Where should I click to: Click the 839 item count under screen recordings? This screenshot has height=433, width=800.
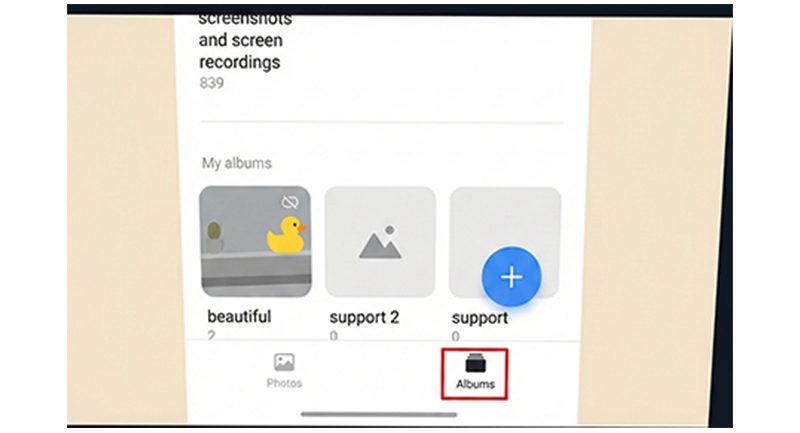(x=211, y=83)
